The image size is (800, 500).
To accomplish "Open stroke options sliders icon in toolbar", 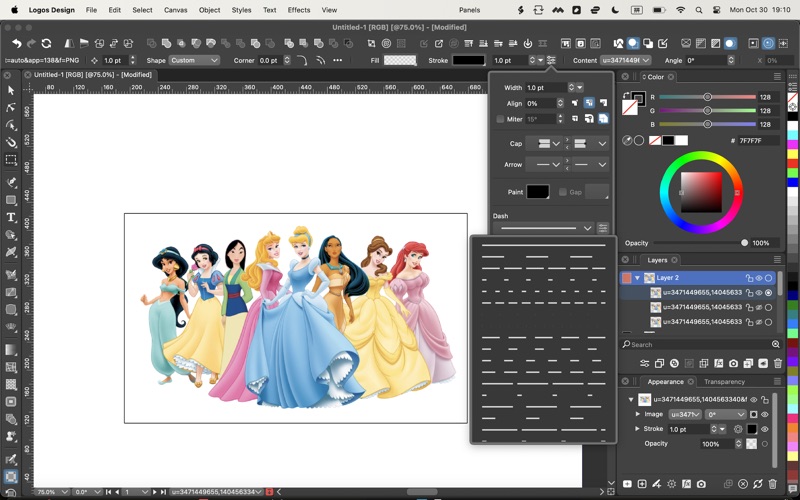I will click(x=551, y=60).
